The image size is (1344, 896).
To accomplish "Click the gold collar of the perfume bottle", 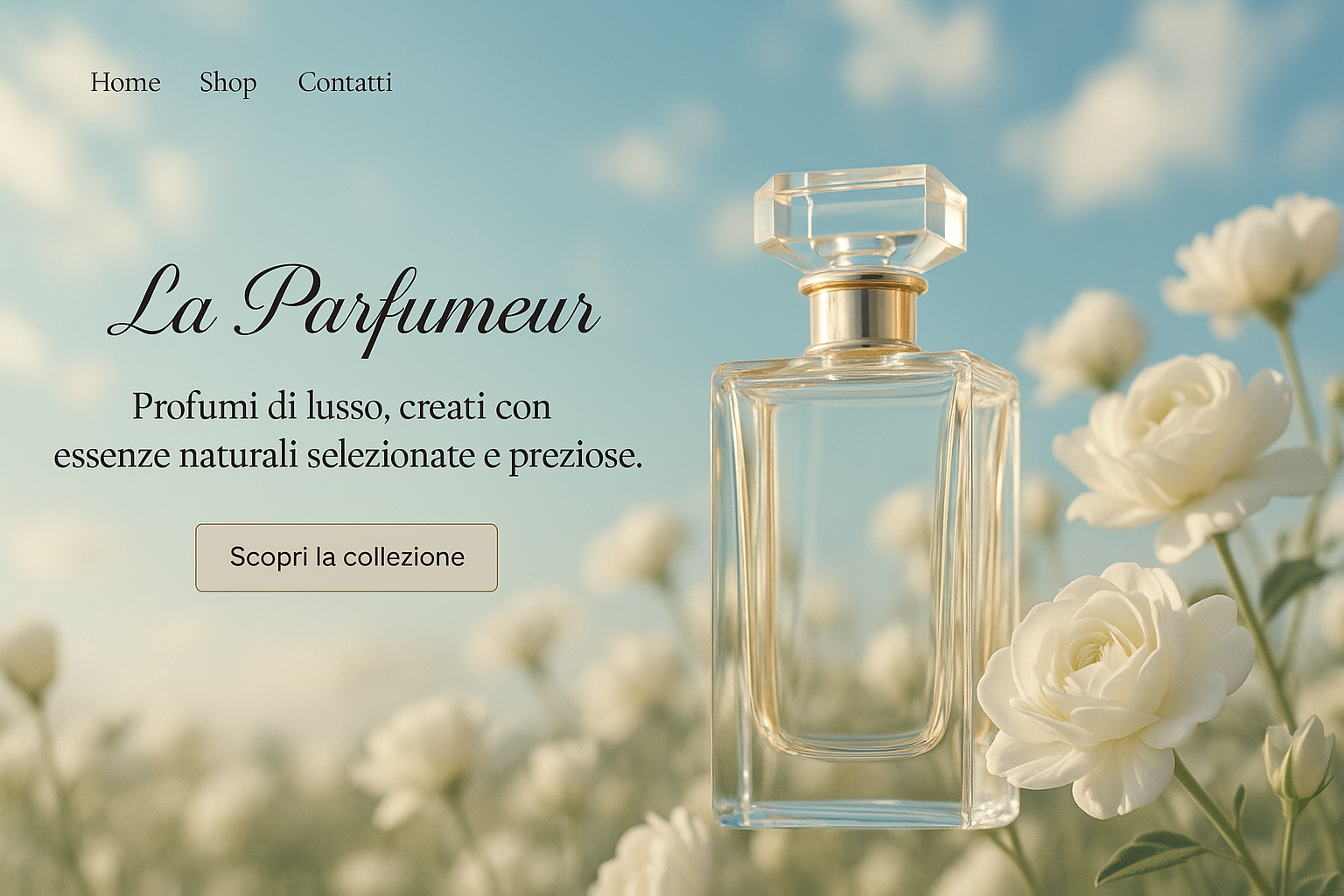I will tap(862, 311).
